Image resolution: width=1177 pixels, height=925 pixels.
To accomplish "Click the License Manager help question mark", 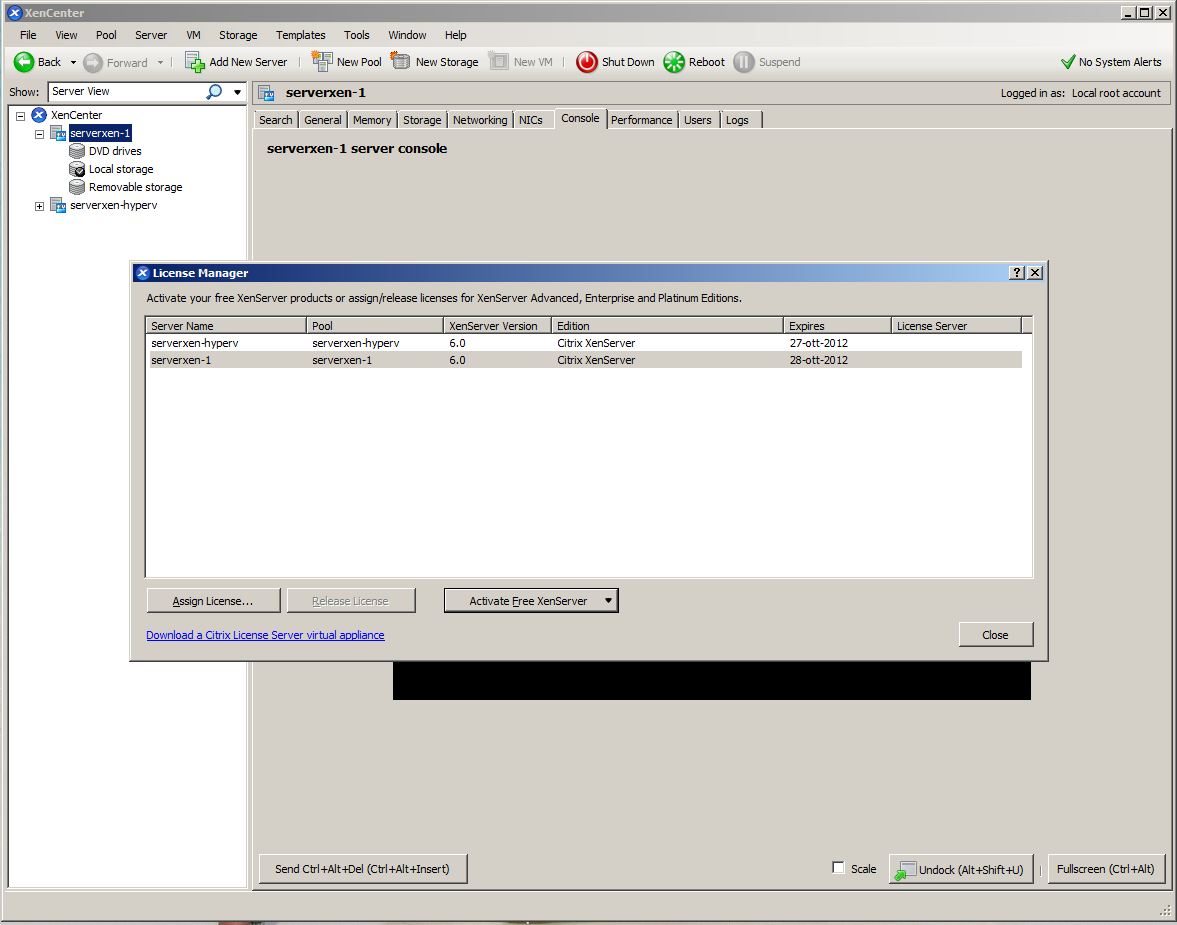I will 1016,273.
